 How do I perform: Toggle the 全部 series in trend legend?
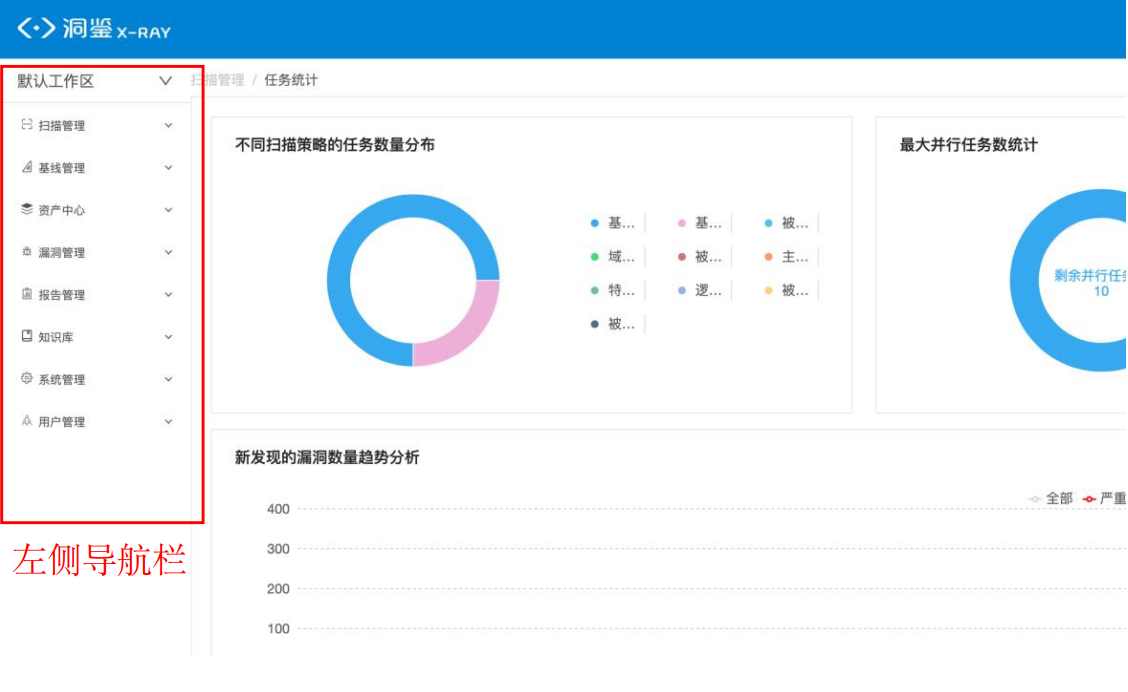pyautogui.click(x=1051, y=498)
